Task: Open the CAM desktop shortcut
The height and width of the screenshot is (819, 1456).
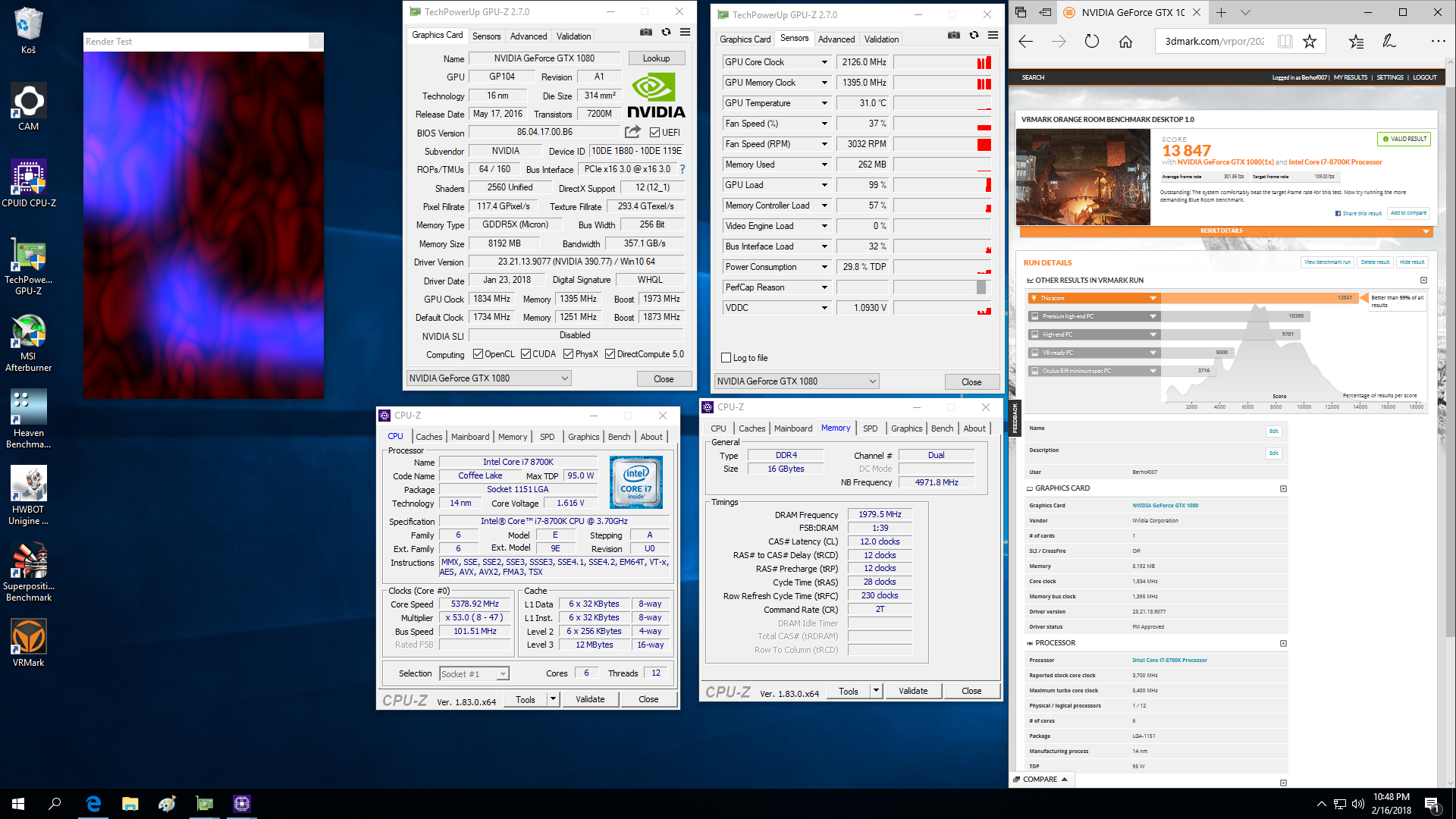Action: tap(29, 107)
